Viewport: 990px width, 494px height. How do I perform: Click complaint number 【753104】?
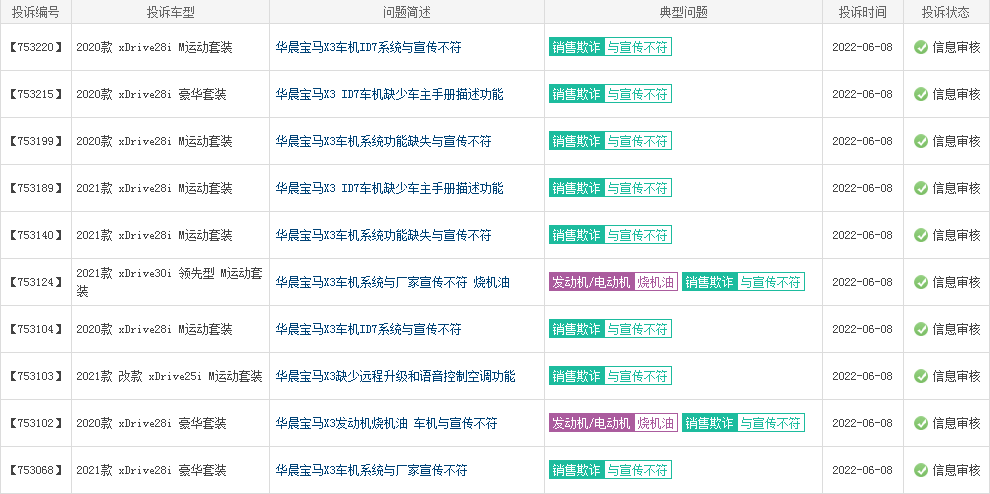point(36,329)
